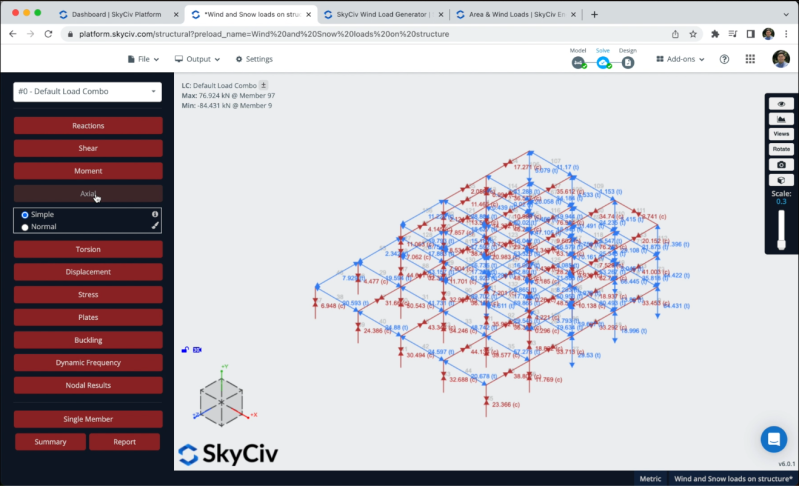Show Plates results

(88, 317)
